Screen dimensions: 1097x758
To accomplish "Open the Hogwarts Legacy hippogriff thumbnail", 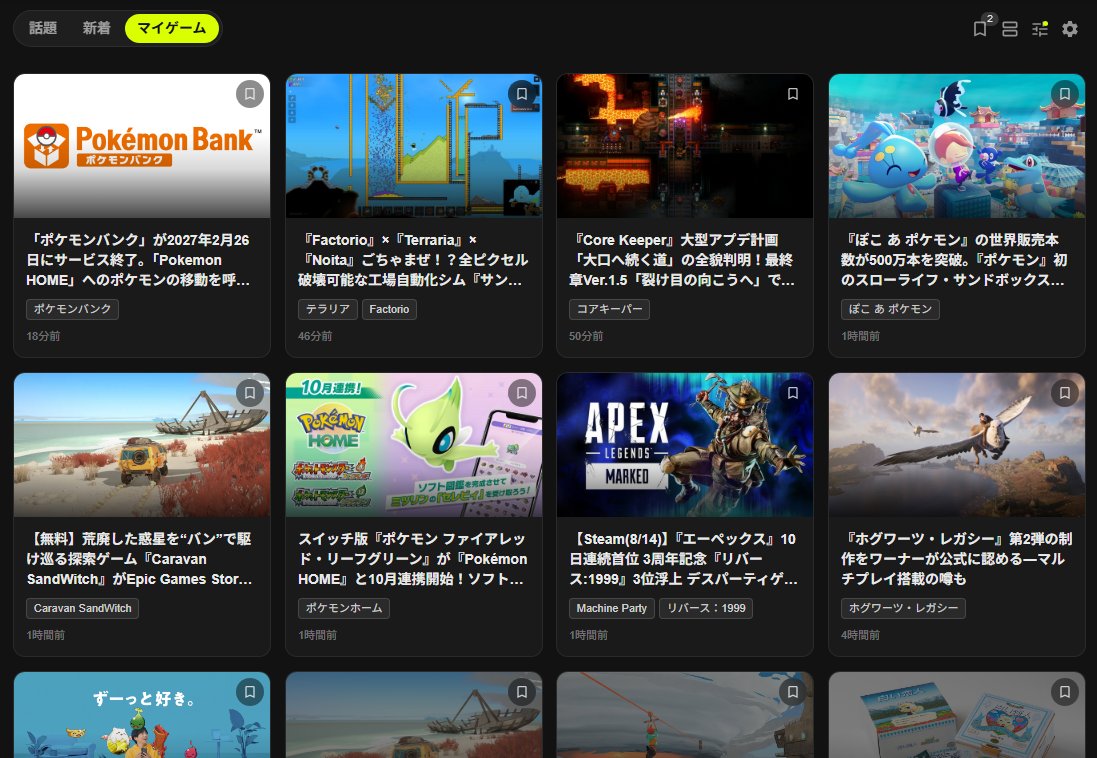I will pos(956,445).
